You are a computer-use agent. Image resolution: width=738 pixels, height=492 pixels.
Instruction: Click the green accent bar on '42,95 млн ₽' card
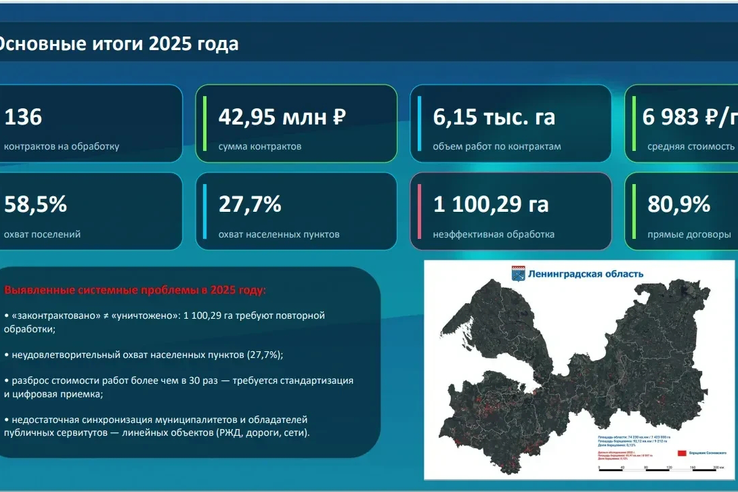(x=203, y=124)
